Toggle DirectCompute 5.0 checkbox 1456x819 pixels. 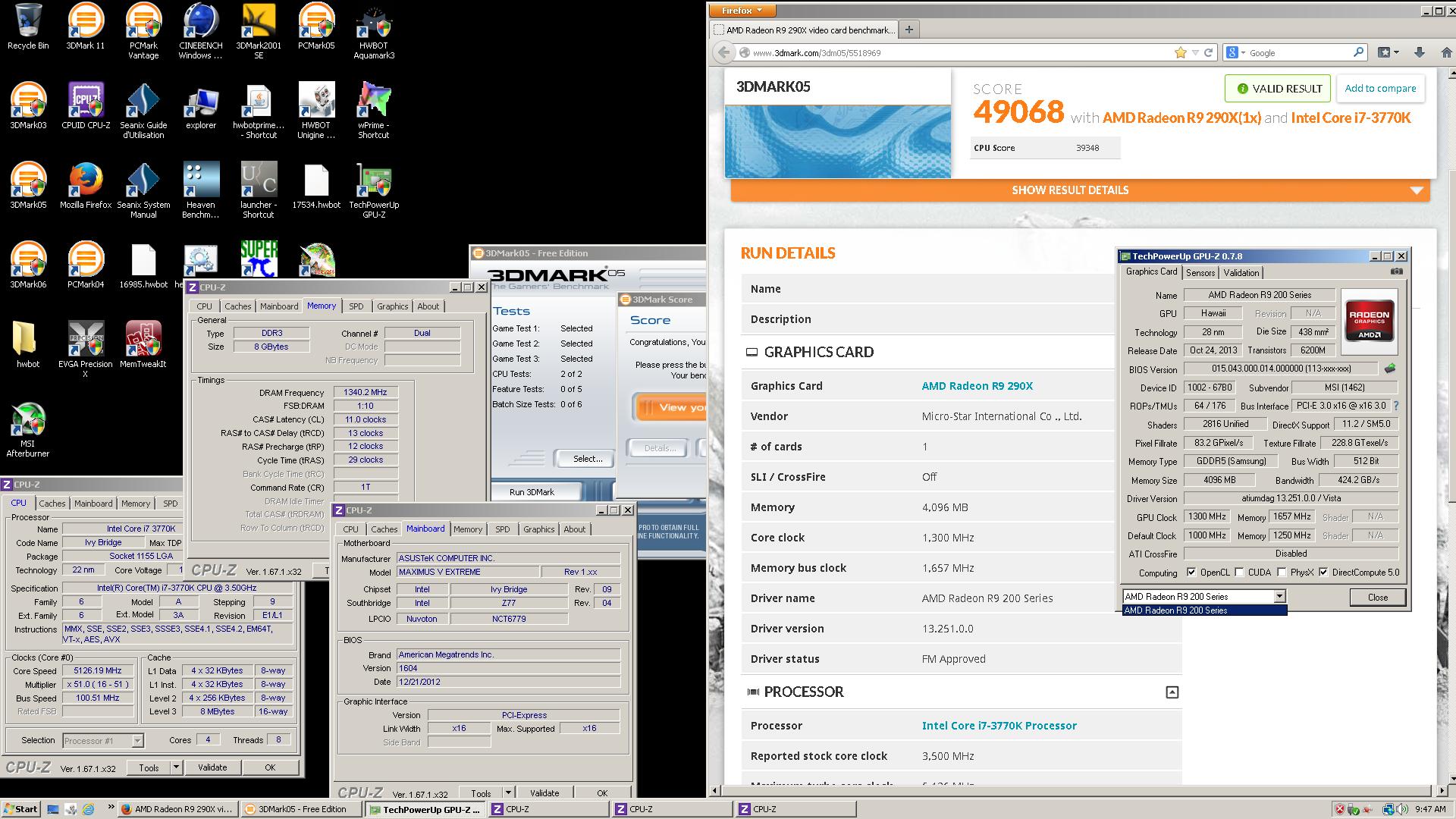coord(1323,573)
